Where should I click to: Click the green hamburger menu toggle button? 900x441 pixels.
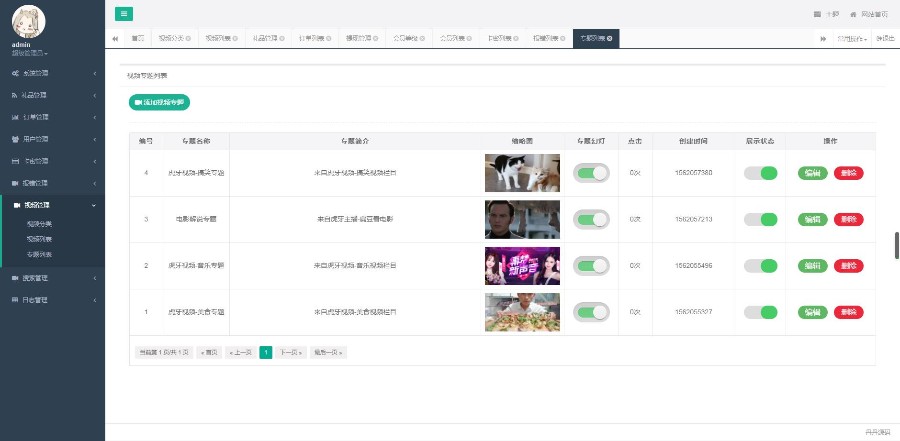(x=124, y=14)
